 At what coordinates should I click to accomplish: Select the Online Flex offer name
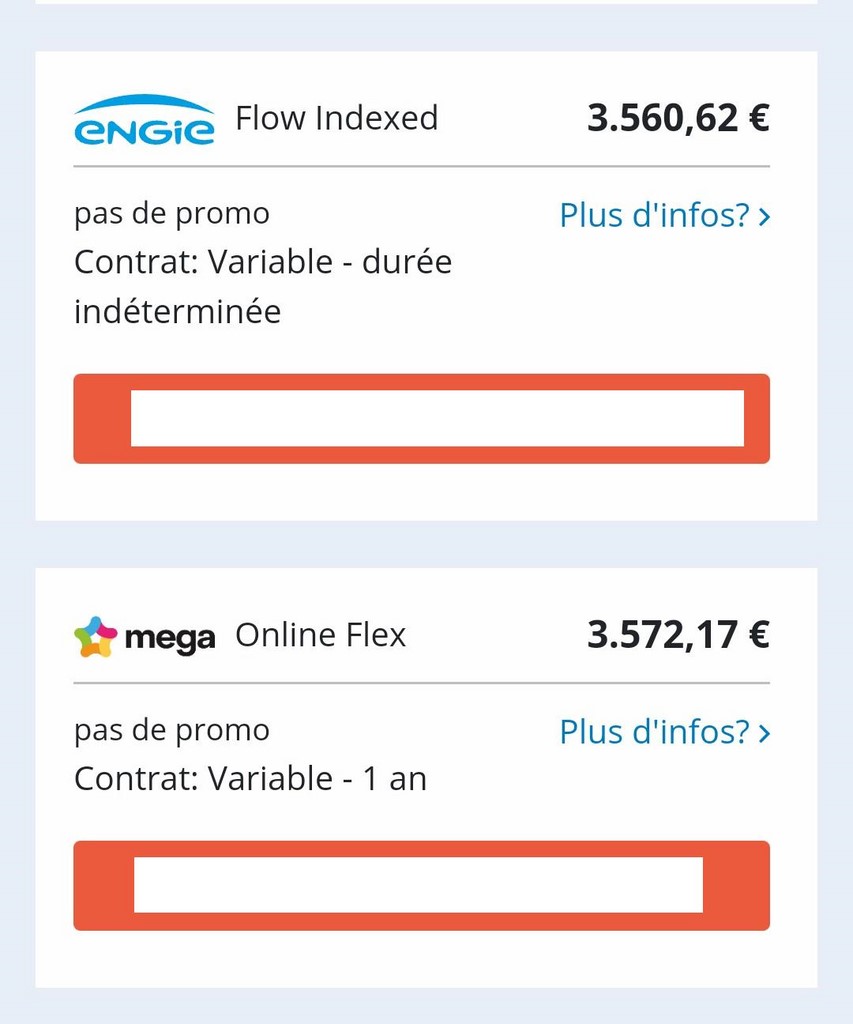(x=321, y=635)
